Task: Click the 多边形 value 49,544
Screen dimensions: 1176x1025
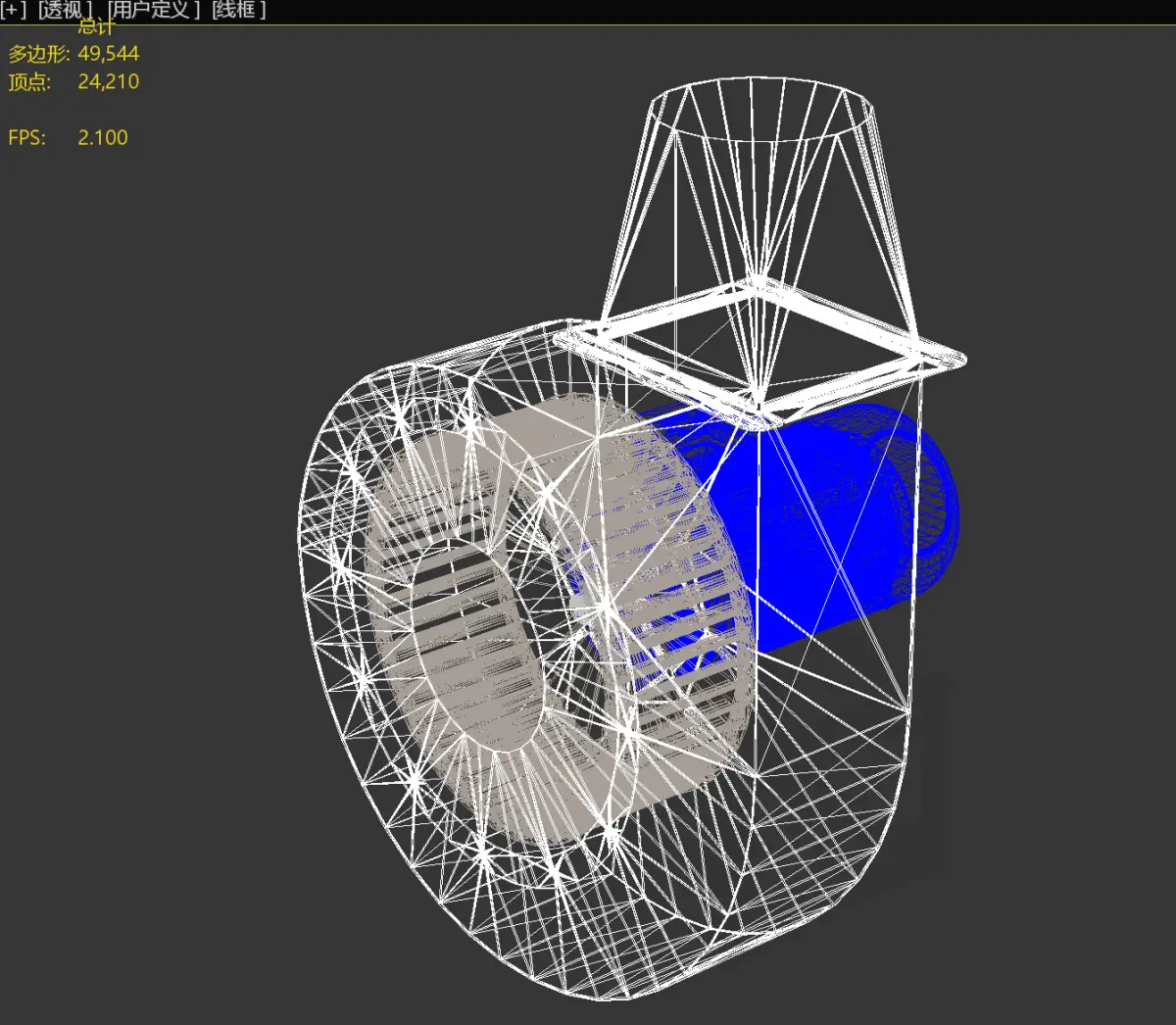Action: (x=108, y=54)
